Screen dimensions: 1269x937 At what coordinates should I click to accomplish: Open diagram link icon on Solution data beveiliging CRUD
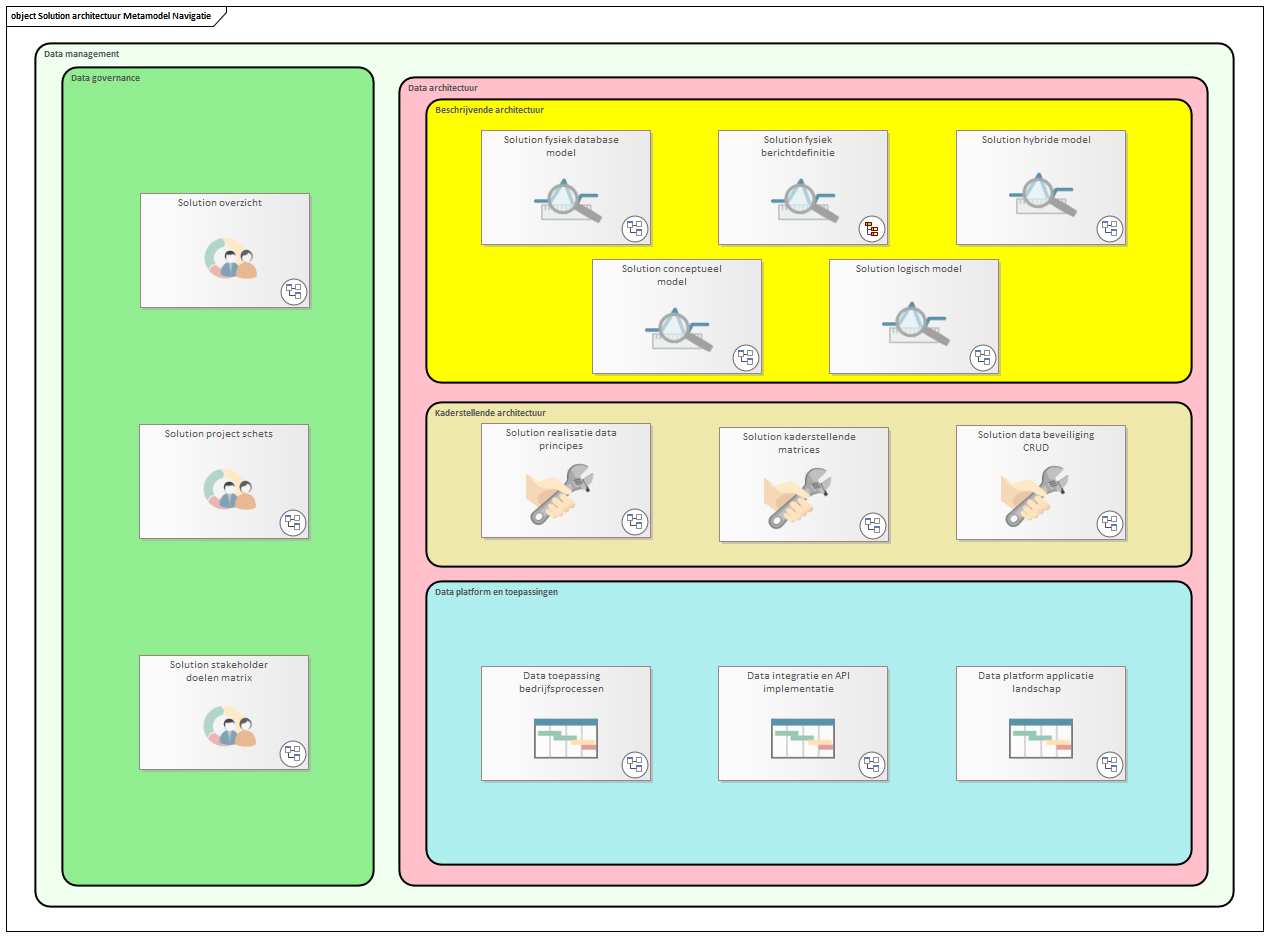1110,524
